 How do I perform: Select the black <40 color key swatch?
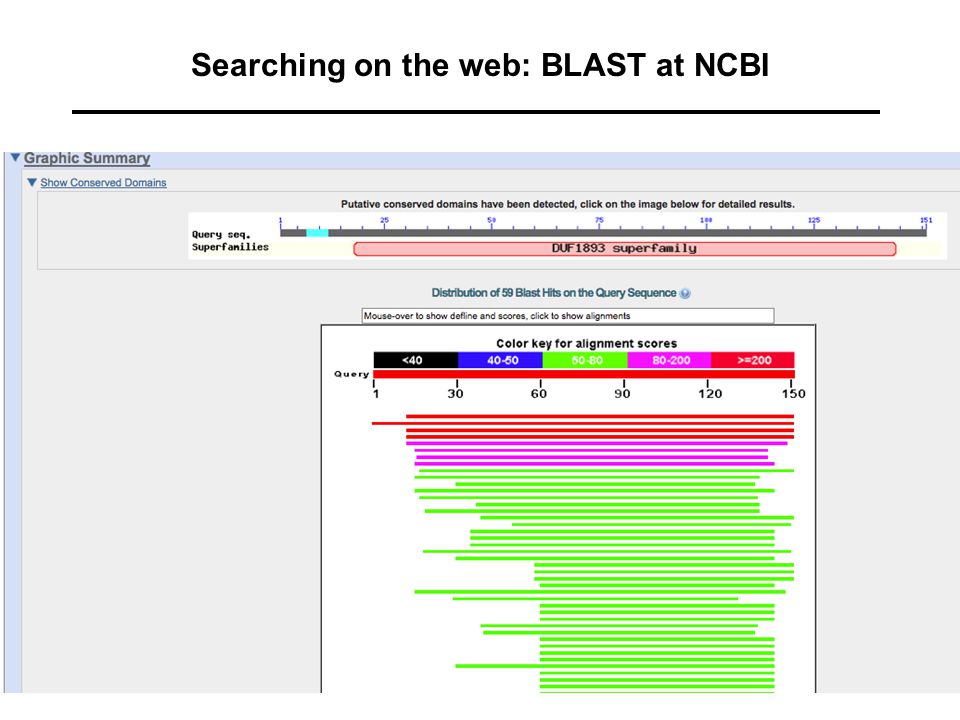(416, 360)
